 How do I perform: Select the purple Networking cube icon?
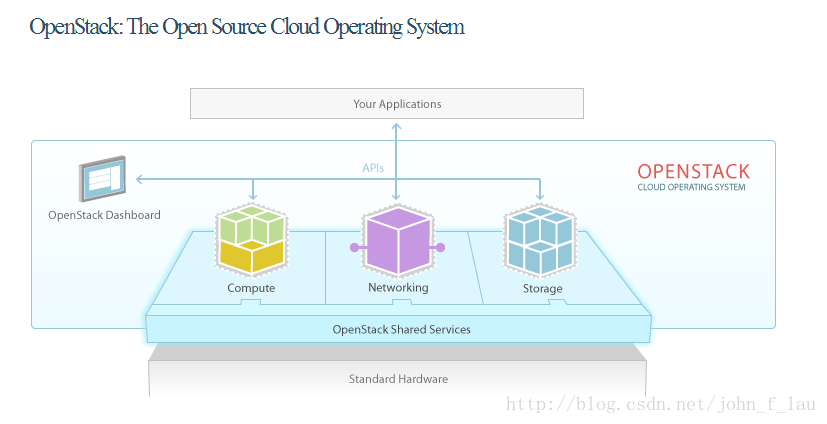(x=398, y=240)
